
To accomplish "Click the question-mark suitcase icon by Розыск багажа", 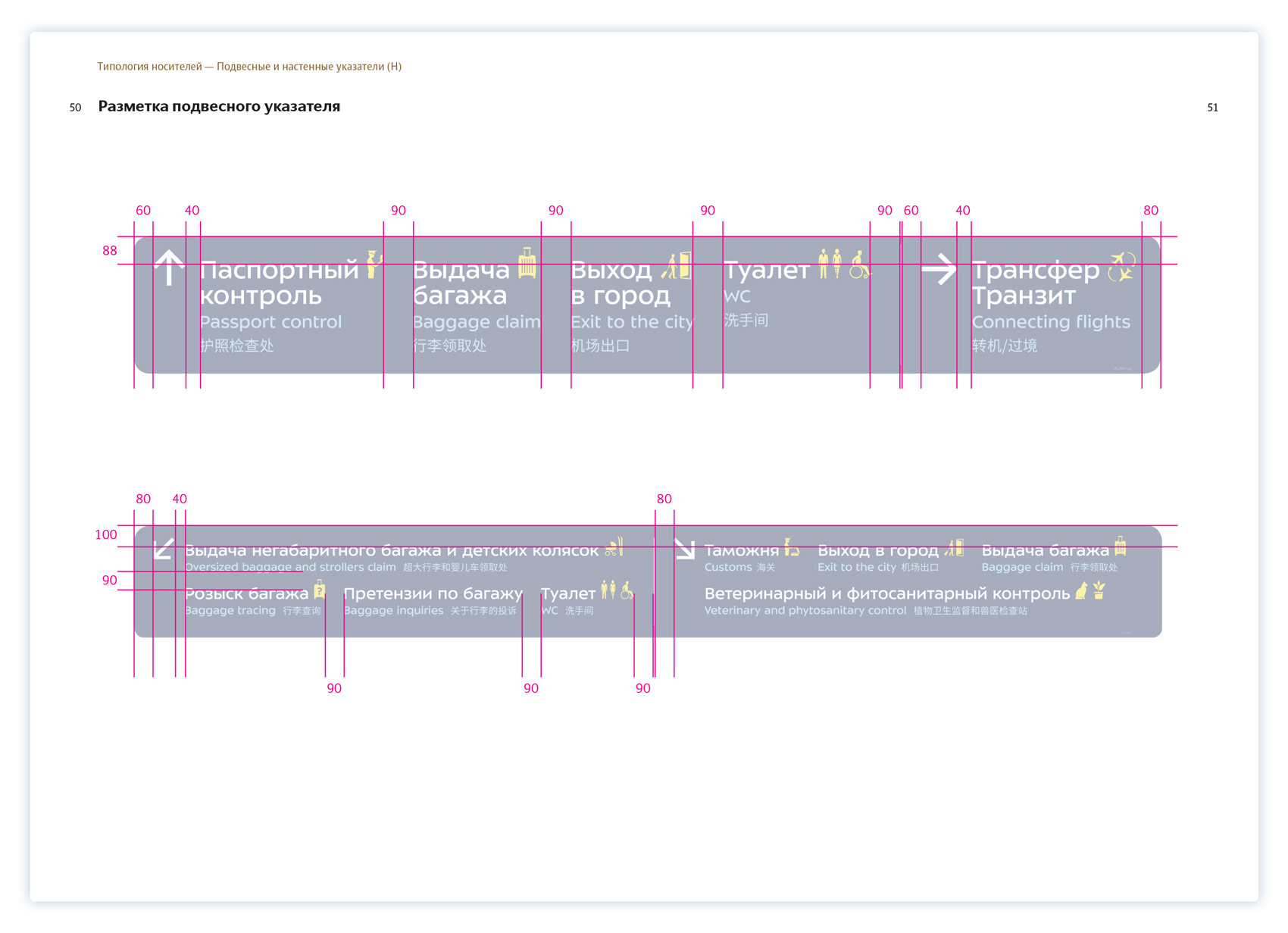I will [320, 590].
